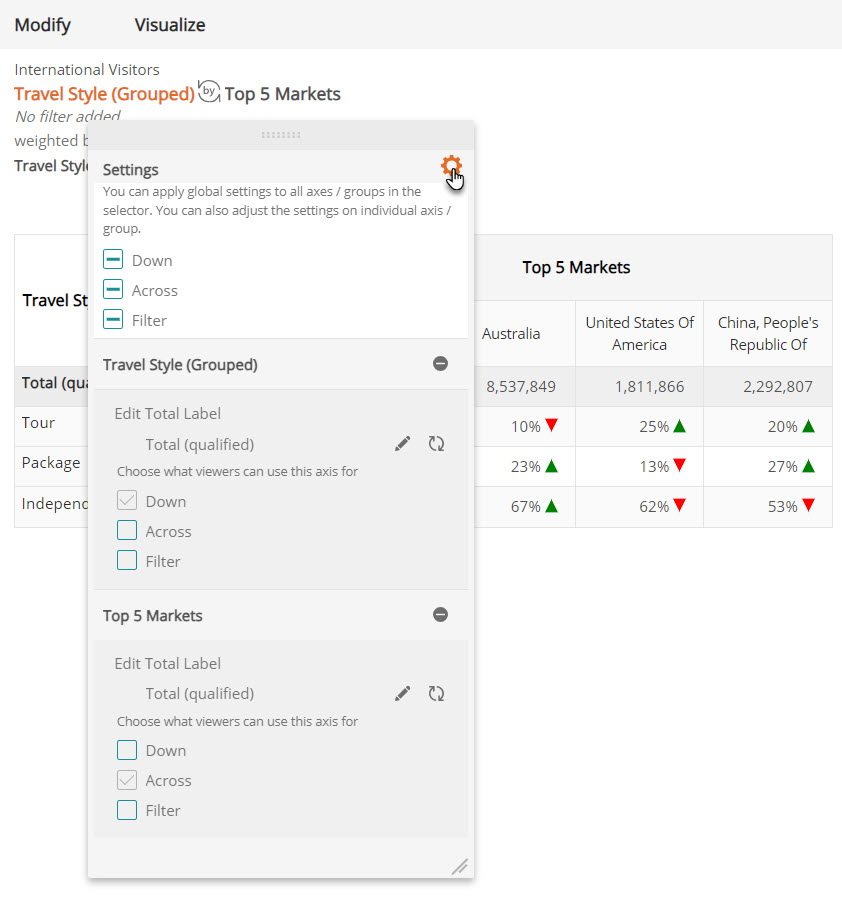Reset the Top 5 Markets label with refresh icon
The width and height of the screenshot is (842, 897).
(436, 693)
